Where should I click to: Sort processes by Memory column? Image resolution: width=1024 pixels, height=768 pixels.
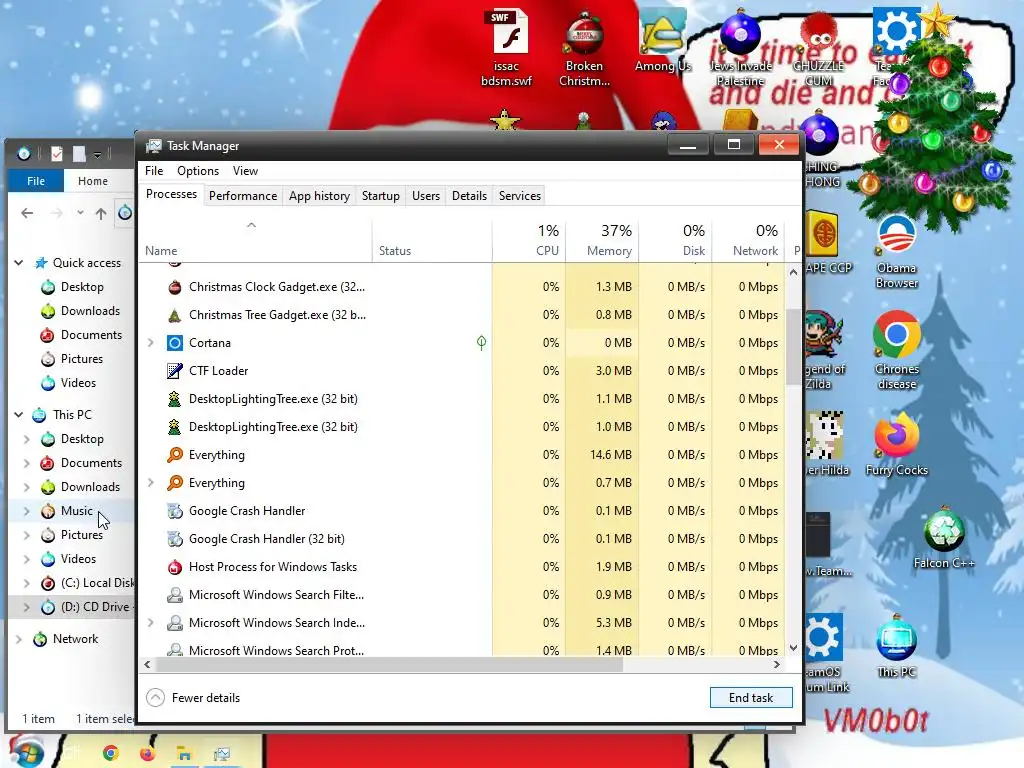point(602,240)
